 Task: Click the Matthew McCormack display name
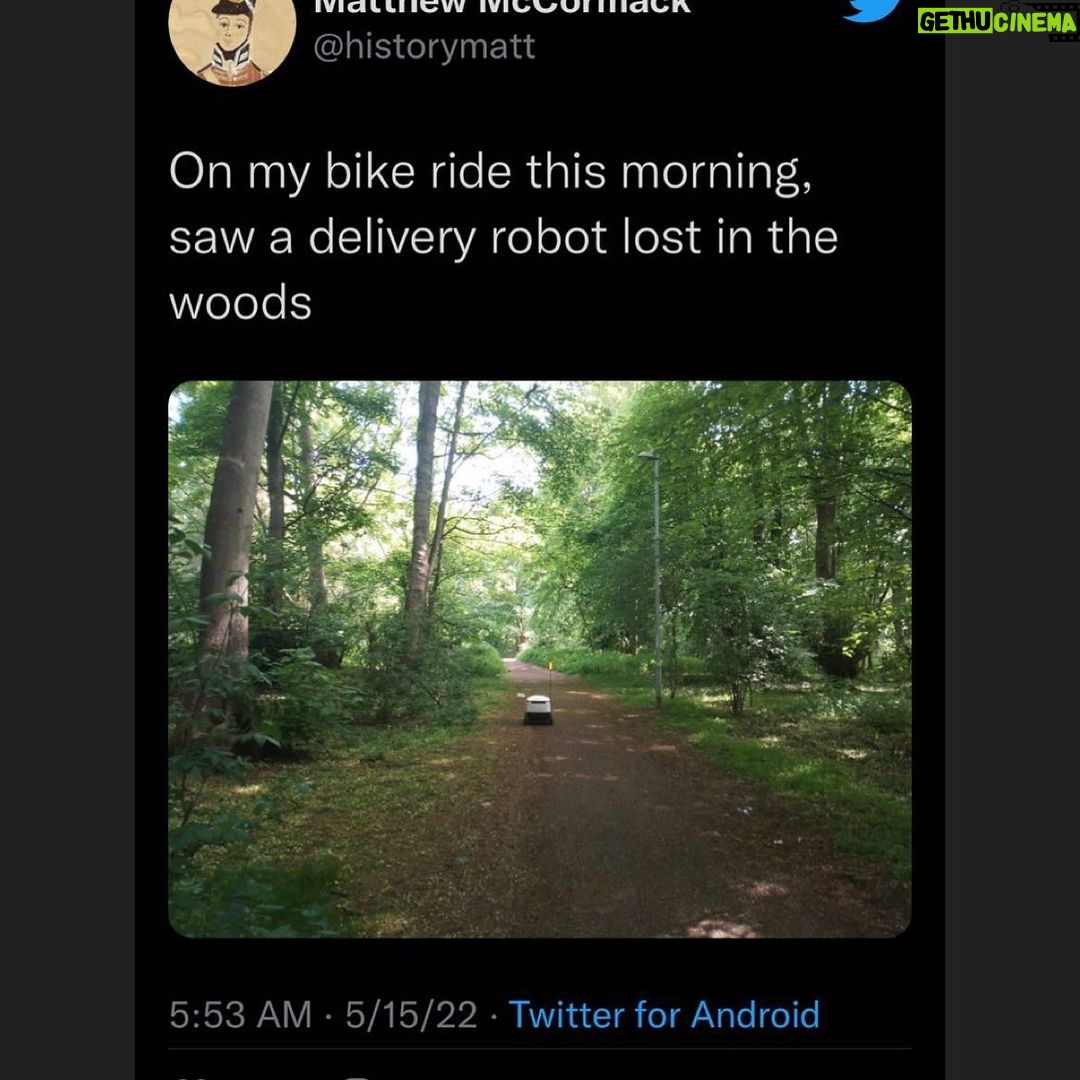pos(502,7)
